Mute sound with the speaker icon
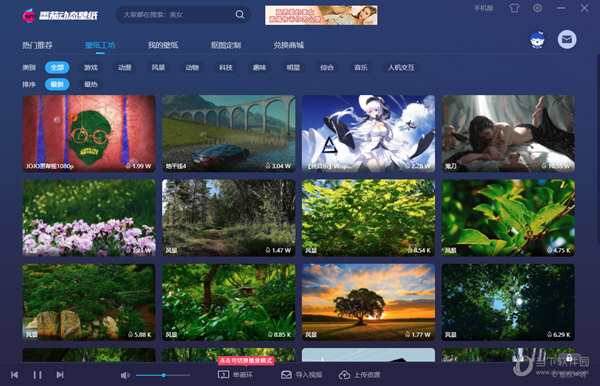Screen dimensions: 600x386 point(125,375)
